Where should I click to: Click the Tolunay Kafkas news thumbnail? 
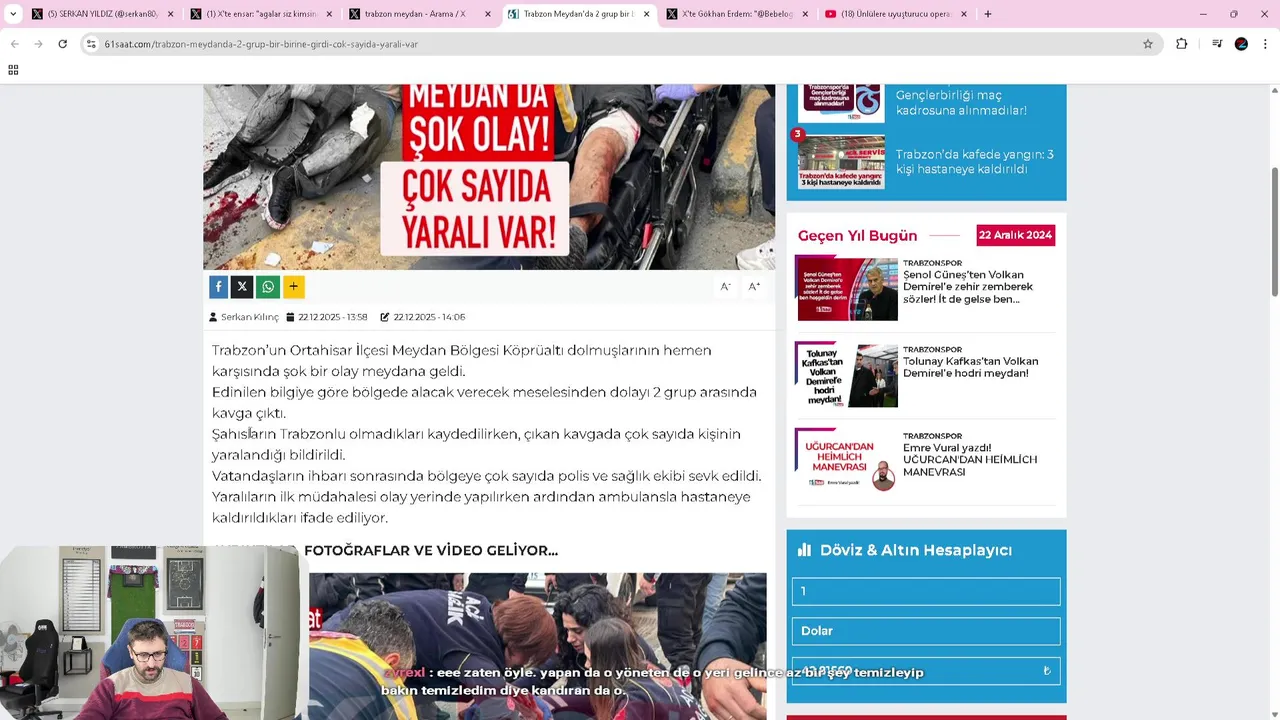847,375
